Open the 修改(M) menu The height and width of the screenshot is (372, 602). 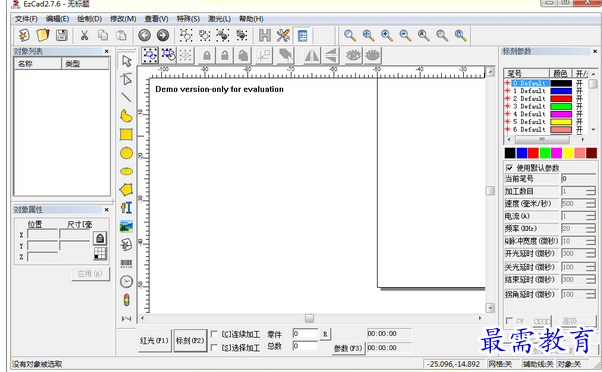(123, 19)
